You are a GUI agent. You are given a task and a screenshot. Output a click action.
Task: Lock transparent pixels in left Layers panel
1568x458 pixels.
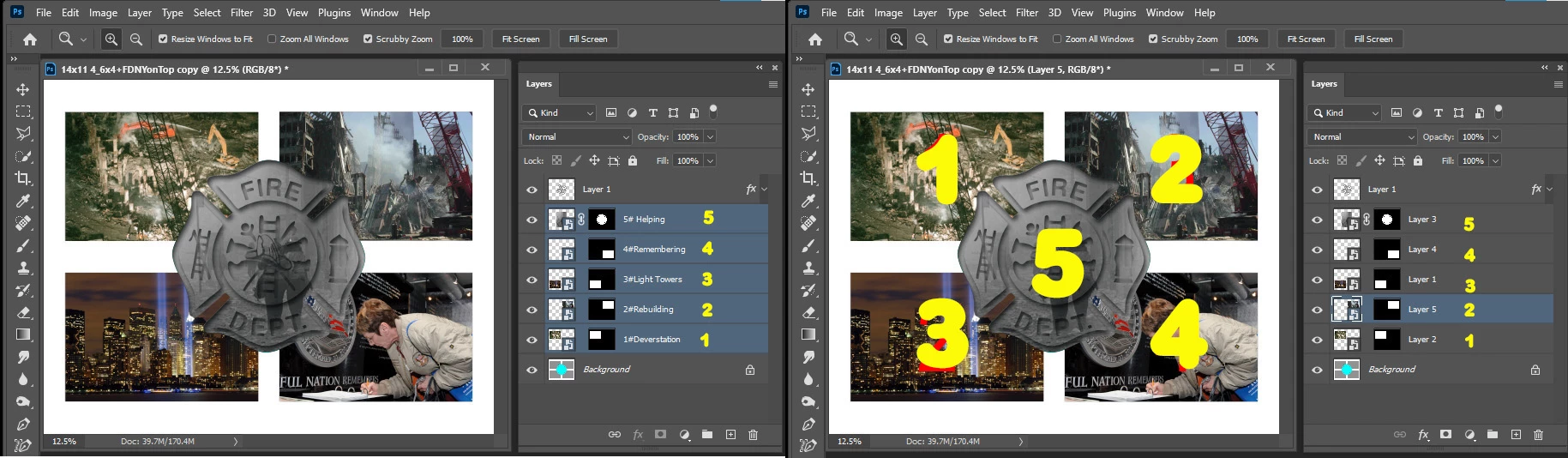[x=556, y=160]
